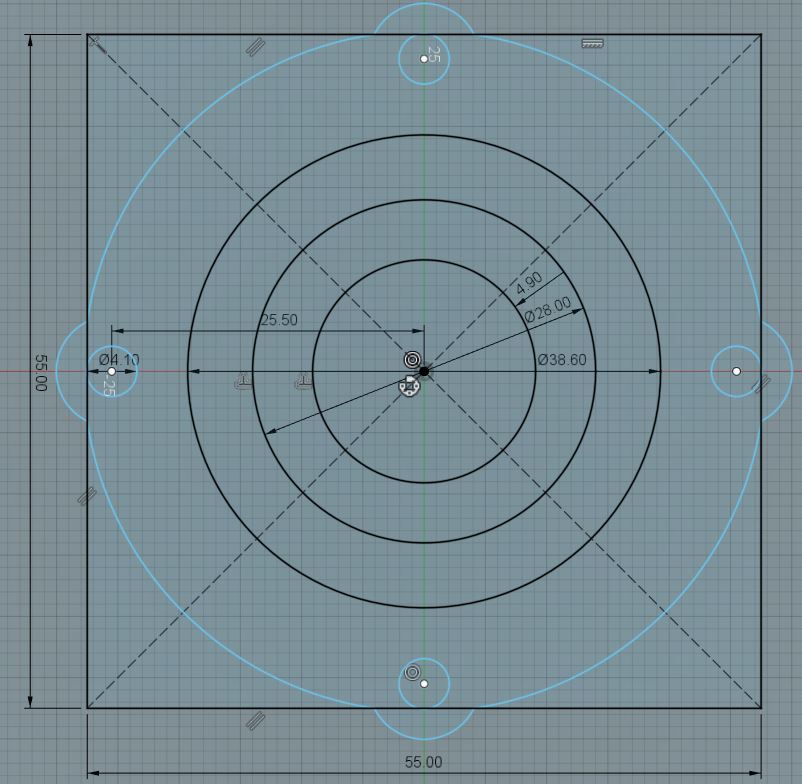Select the hatched fixed constraint glyph at top right
This screenshot has height=784, width=802.
pyautogui.click(x=590, y=44)
